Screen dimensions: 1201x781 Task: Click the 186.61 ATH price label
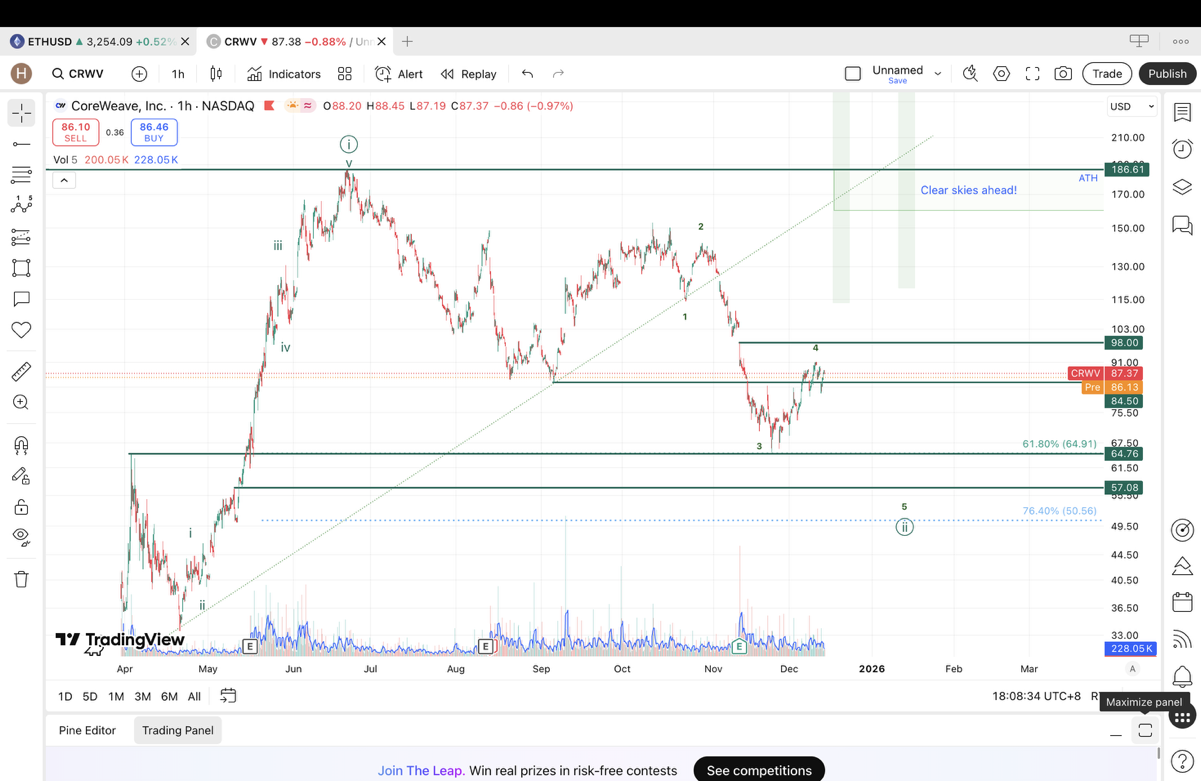[x=1130, y=170]
